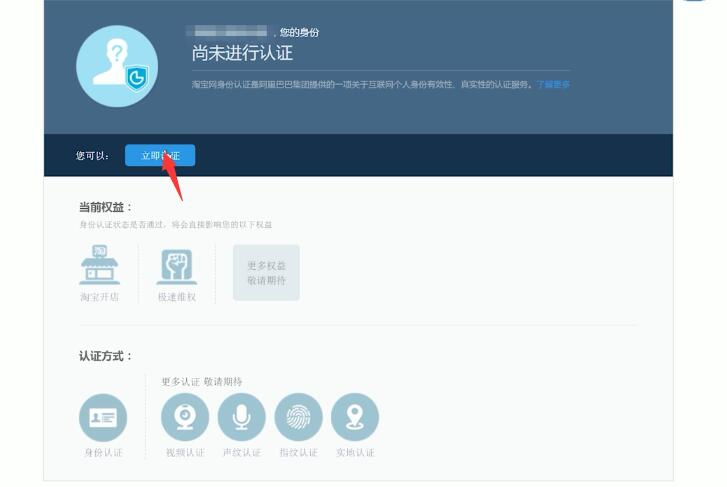Choose the 声纹认证 microphone icon
The width and height of the screenshot is (727, 487).
[242, 417]
